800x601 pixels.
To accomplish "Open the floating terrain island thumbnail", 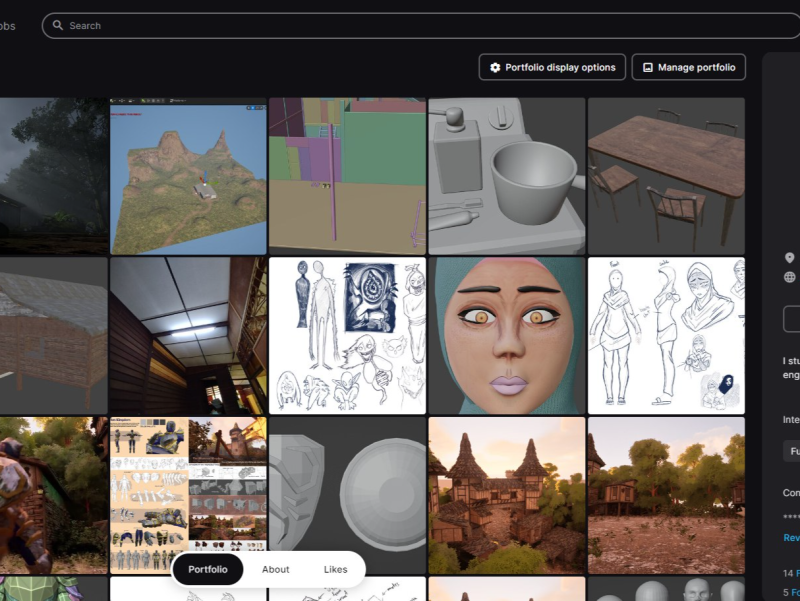I will point(188,176).
